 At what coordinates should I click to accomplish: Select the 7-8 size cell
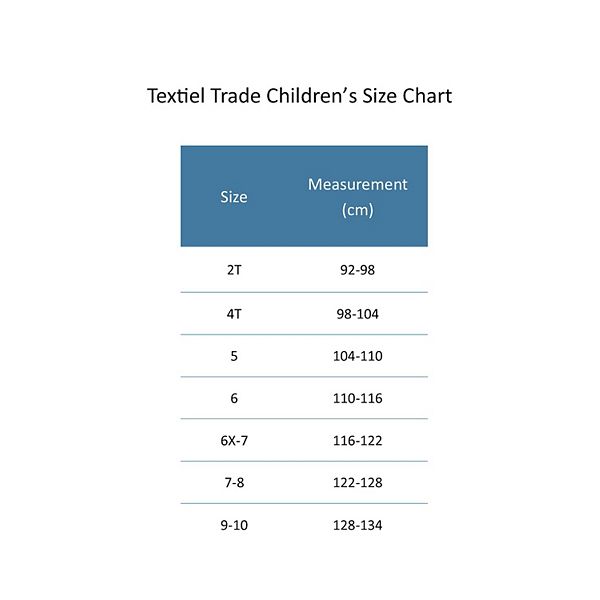click(x=234, y=482)
